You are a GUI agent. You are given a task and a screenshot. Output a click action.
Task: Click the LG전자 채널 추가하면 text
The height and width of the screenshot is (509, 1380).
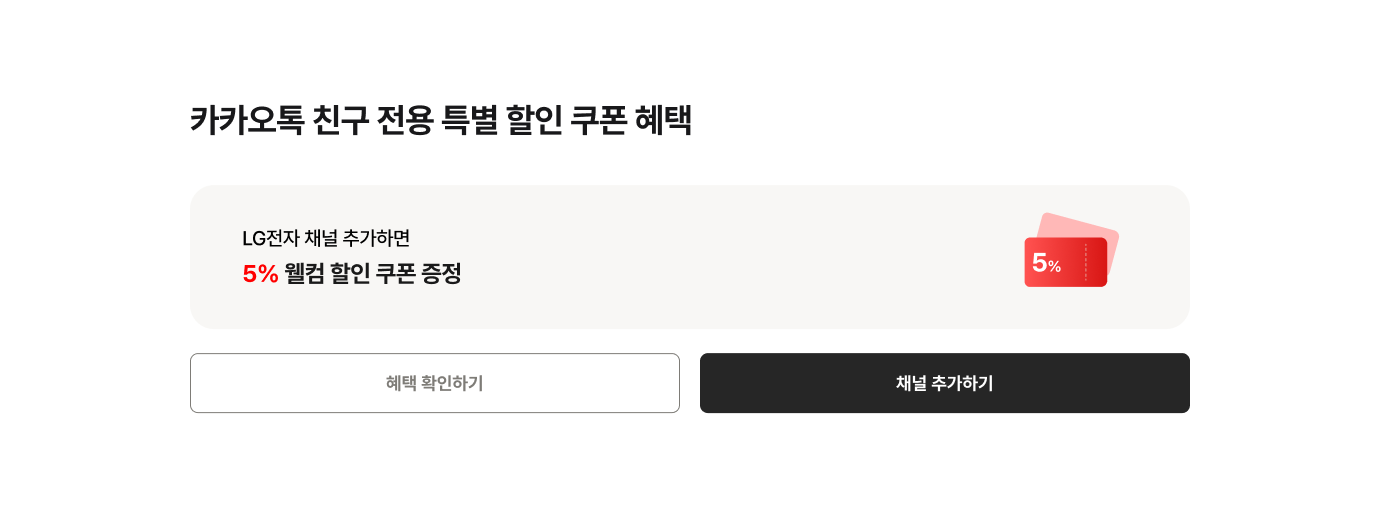point(326,238)
